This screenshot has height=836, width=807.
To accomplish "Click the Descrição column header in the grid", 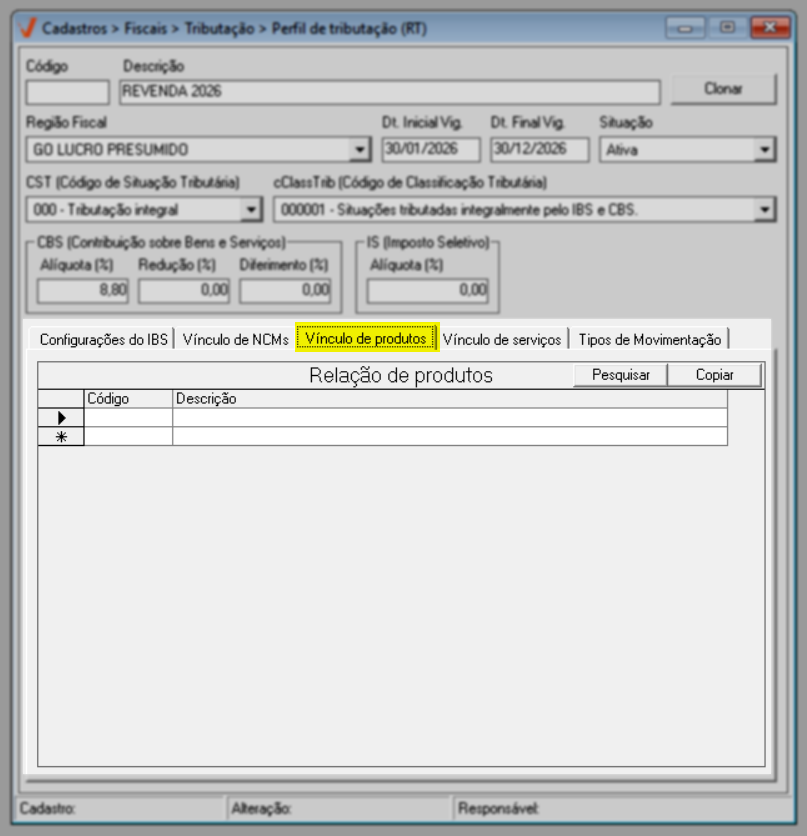I will coord(450,399).
